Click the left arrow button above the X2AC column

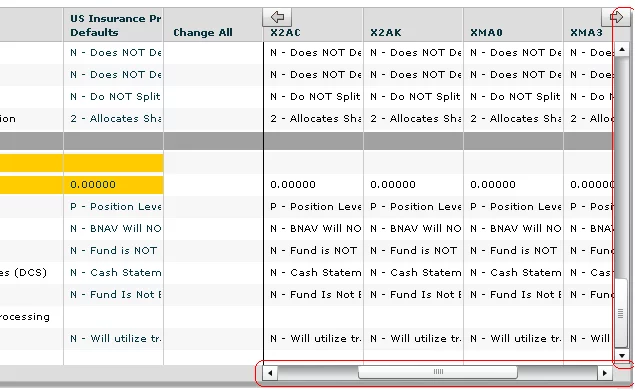277,17
